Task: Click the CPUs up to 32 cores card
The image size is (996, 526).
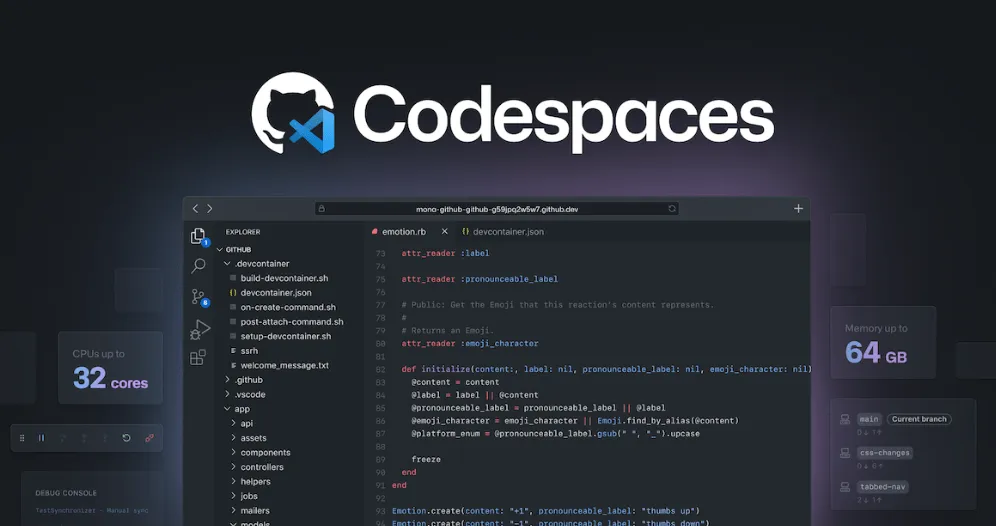Action: [x=111, y=368]
